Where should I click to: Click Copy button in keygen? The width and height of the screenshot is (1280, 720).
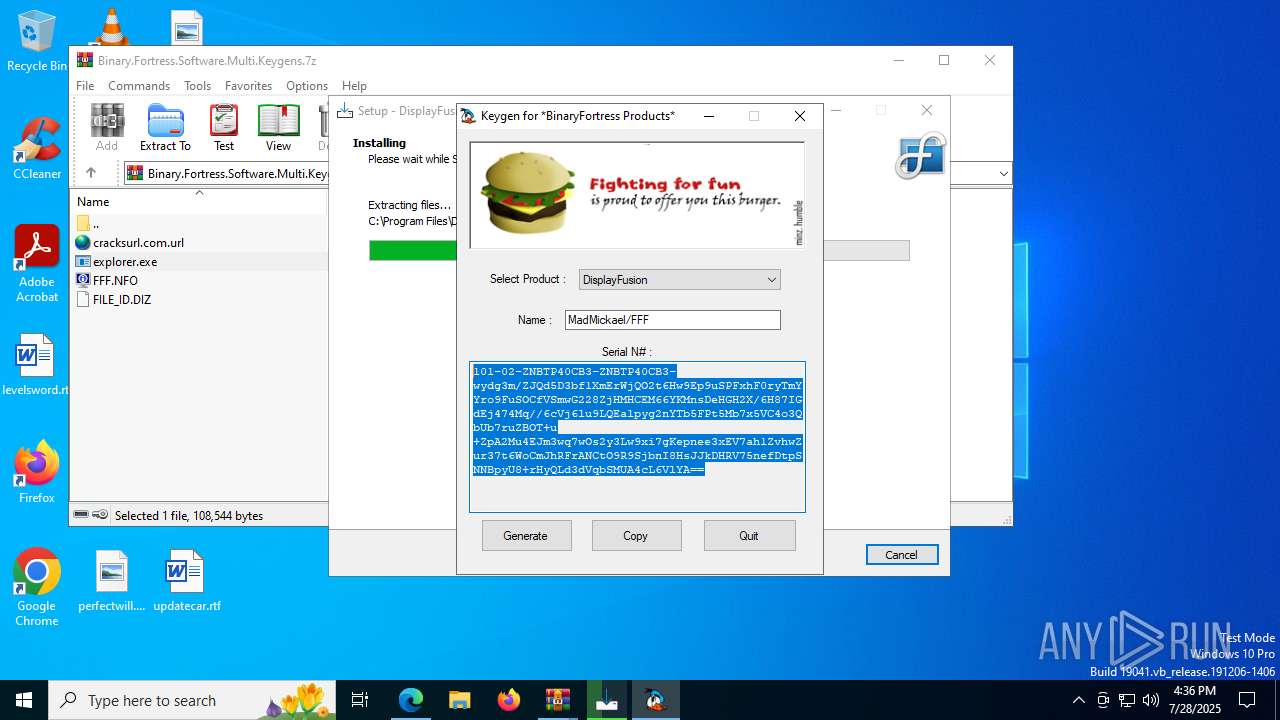click(636, 536)
